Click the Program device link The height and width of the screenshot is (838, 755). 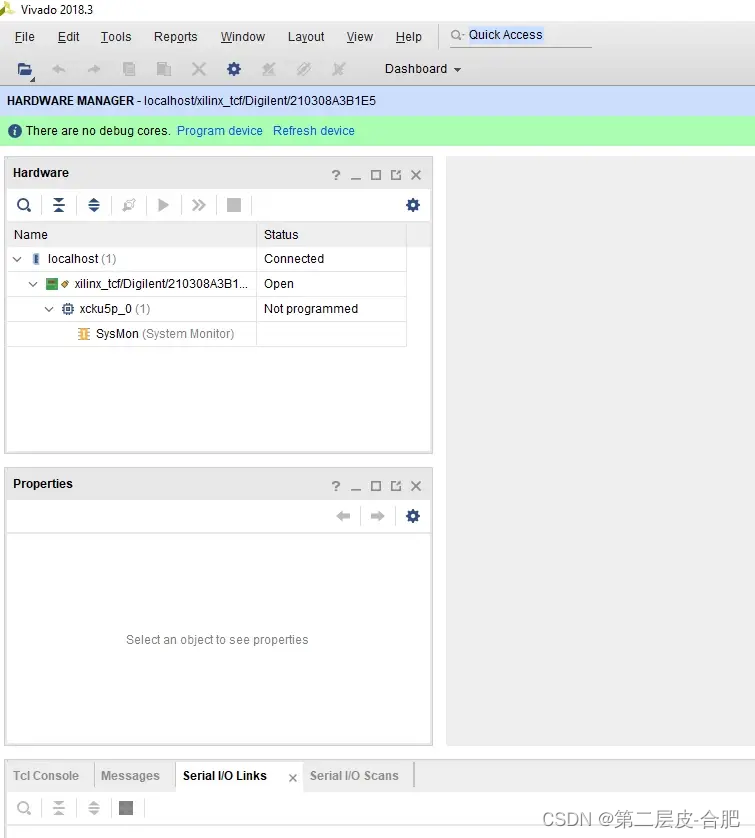click(x=220, y=131)
